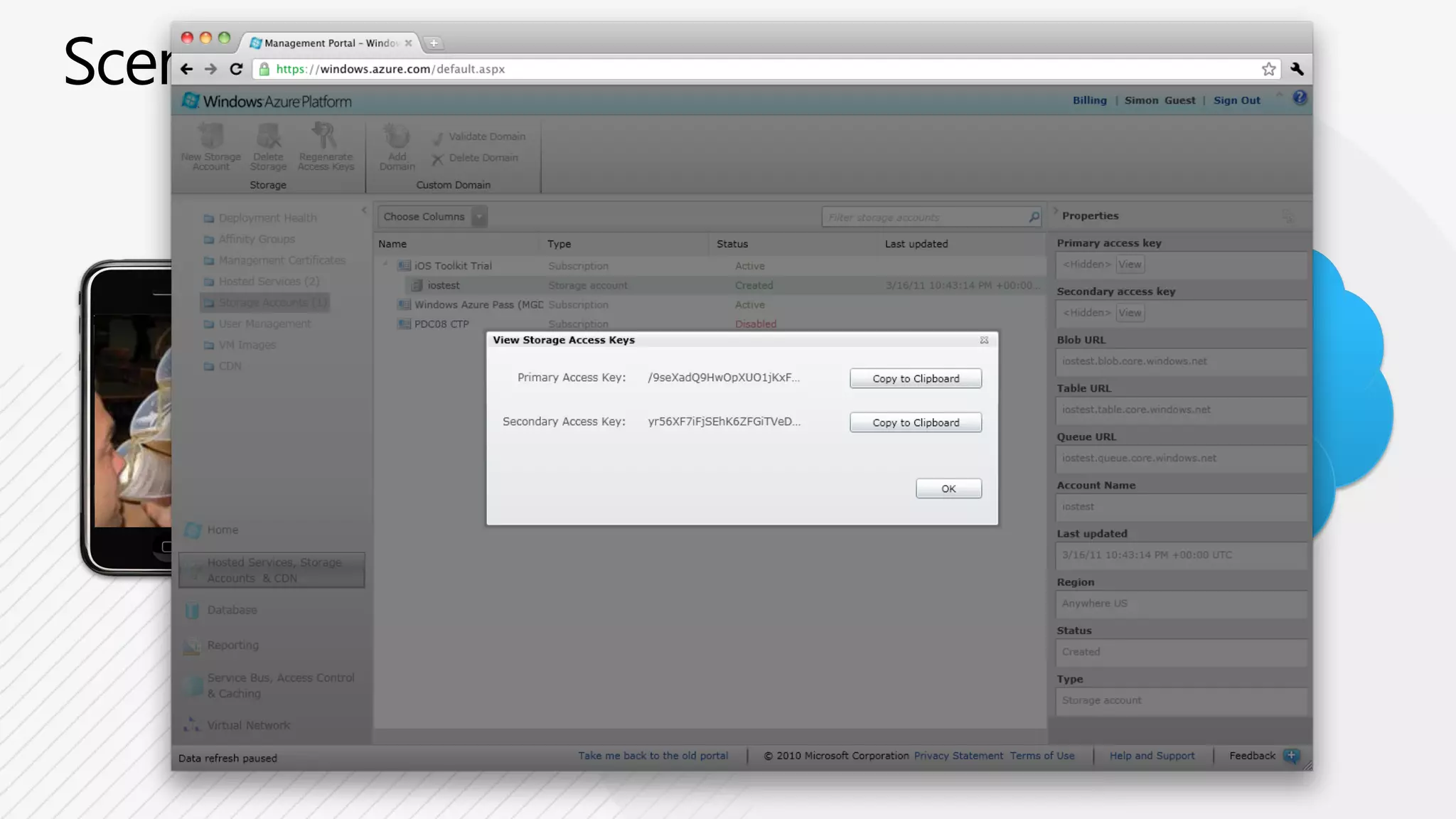Go forward with the browser forward arrow

[x=211, y=69]
